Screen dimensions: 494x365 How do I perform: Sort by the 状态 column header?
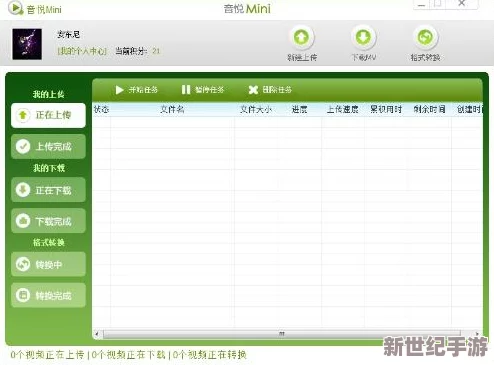[101, 109]
